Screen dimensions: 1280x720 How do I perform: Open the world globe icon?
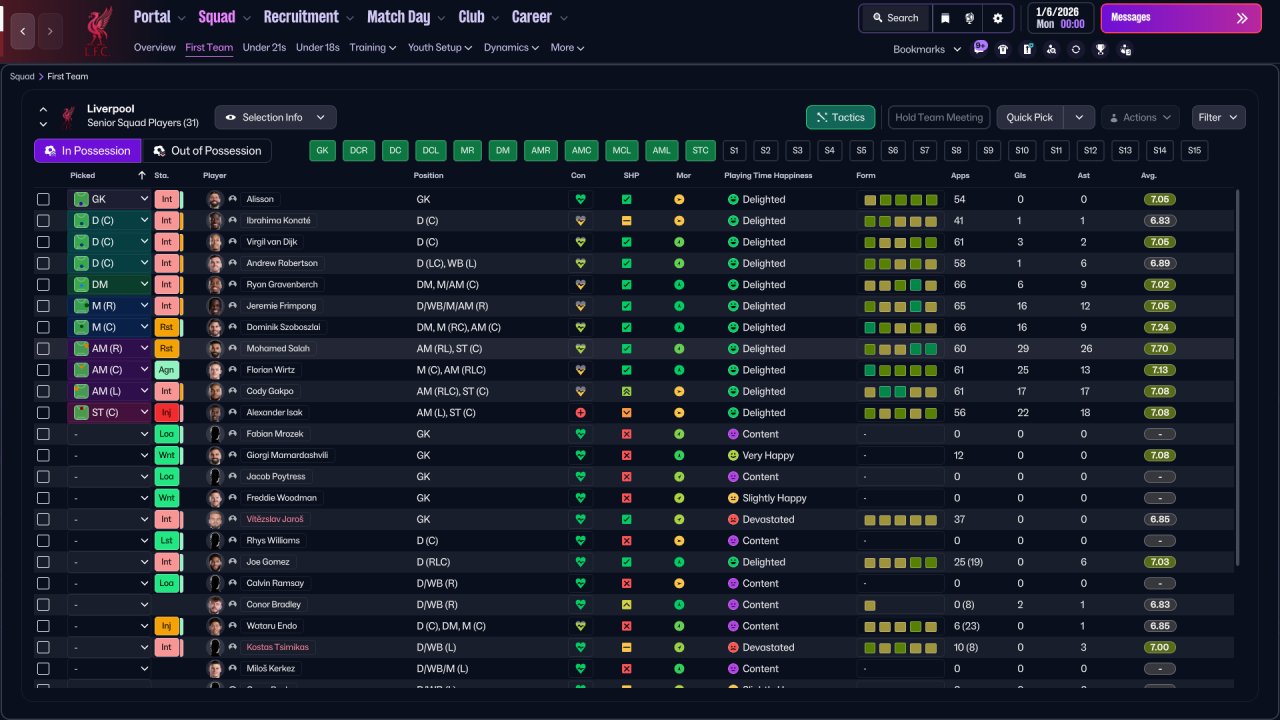click(970, 18)
